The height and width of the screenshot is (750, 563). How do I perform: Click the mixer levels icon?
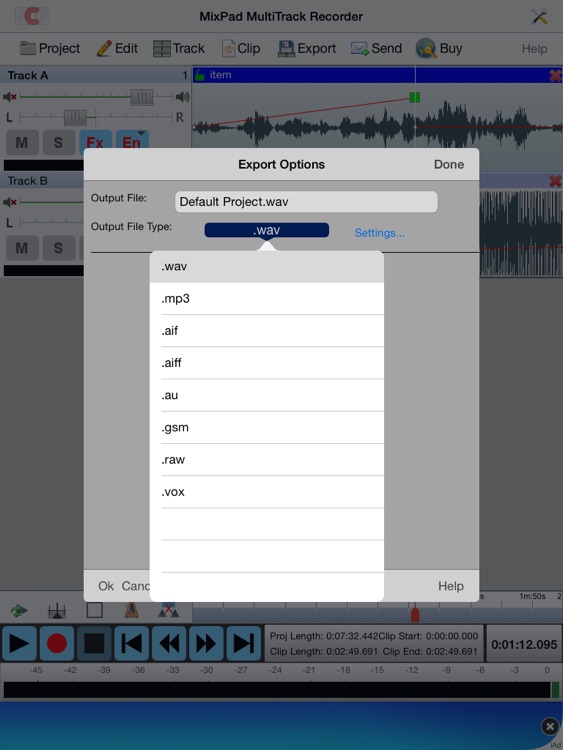click(56, 610)
